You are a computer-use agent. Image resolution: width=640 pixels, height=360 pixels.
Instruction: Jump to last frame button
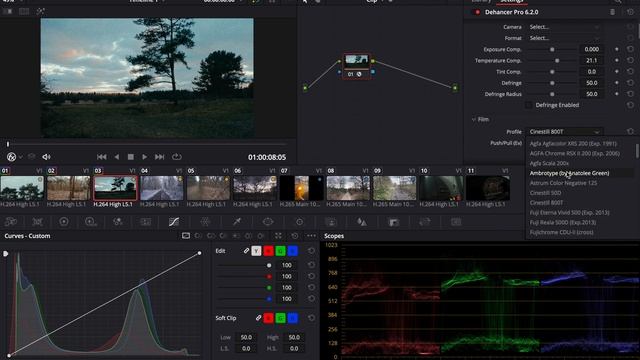click(x=160, y=157)
